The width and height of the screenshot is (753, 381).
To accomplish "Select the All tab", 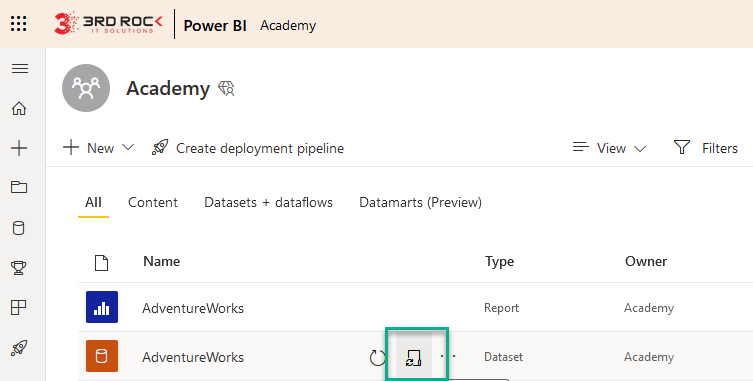I will coord(93,202).
